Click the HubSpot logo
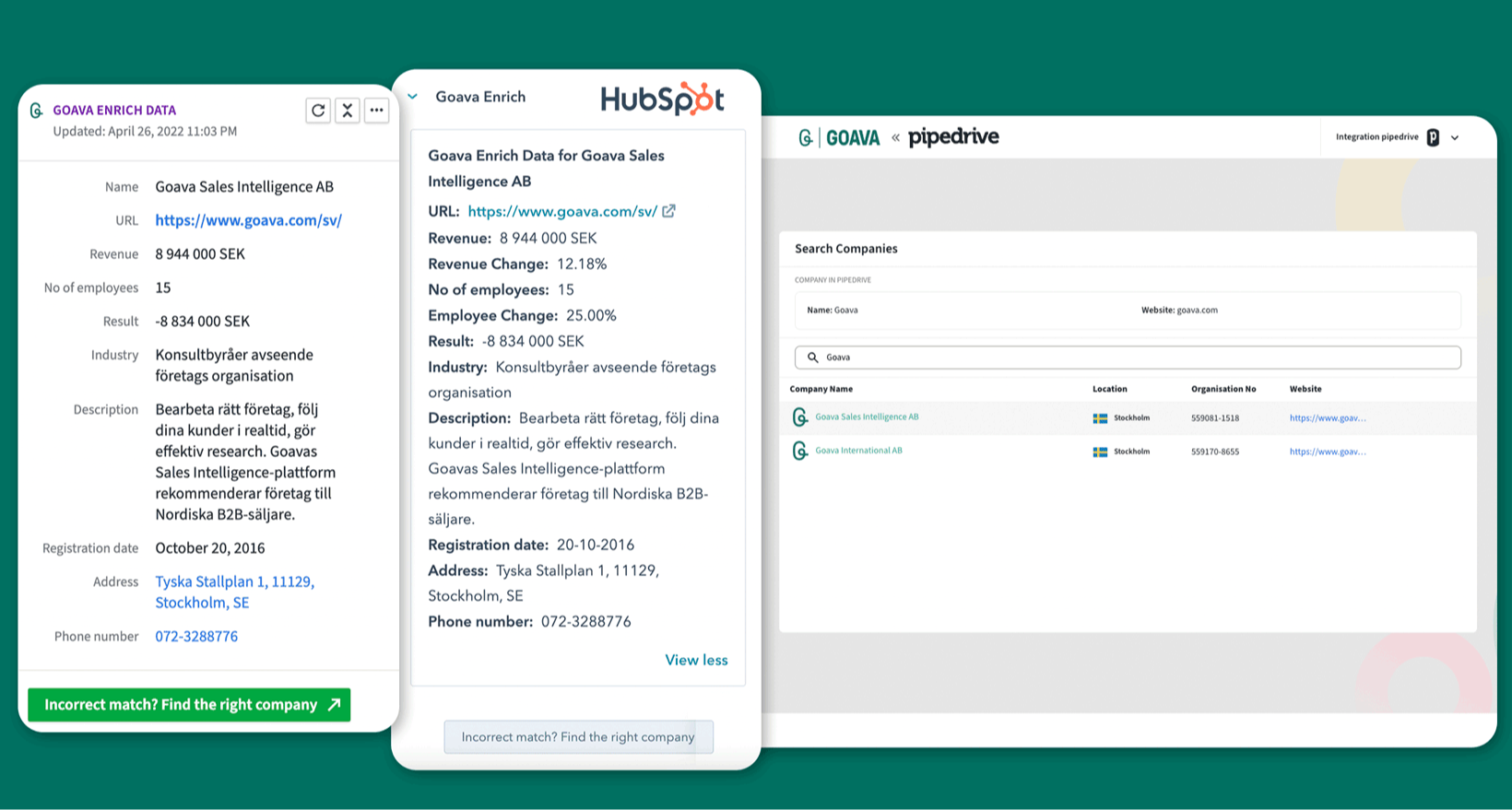This screenshot has height=810, width=1512. (x=662, y=99)
